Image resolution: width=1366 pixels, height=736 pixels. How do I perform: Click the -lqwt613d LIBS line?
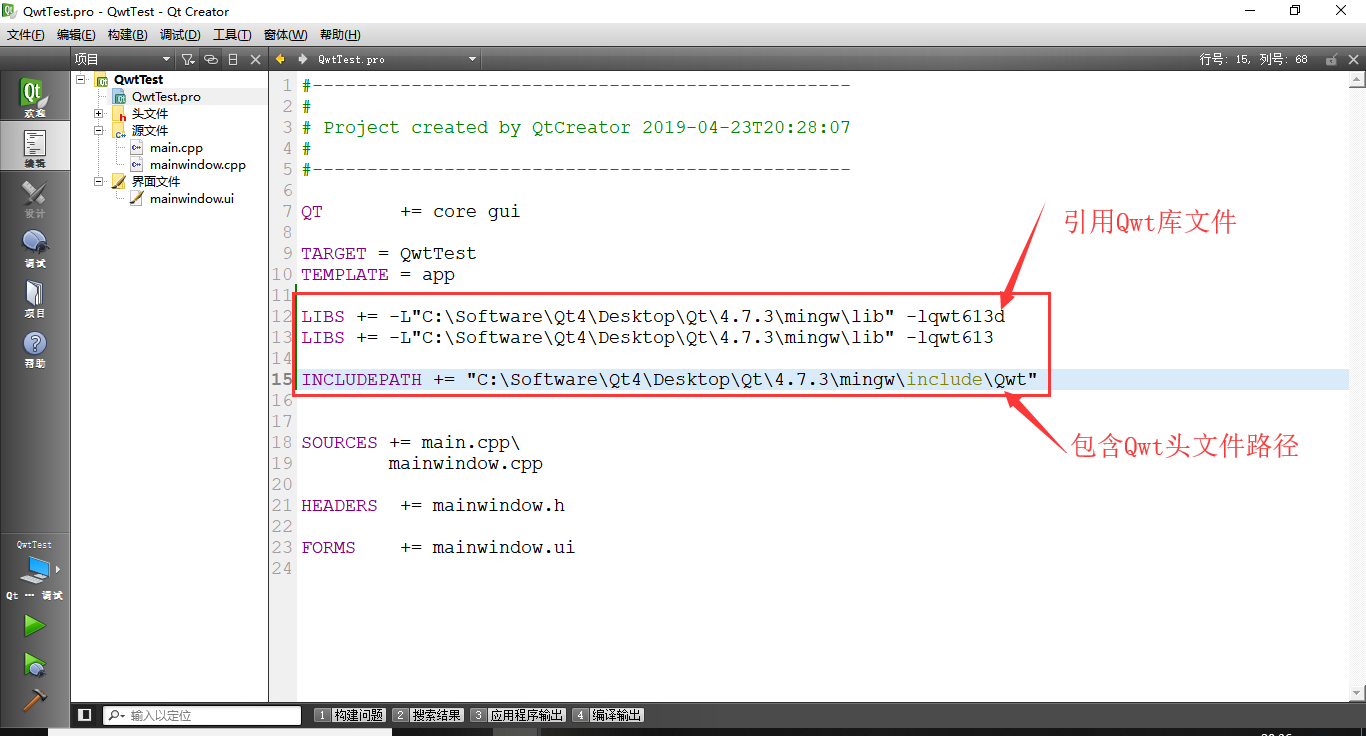pyautogui.click(x=653, y=317)
